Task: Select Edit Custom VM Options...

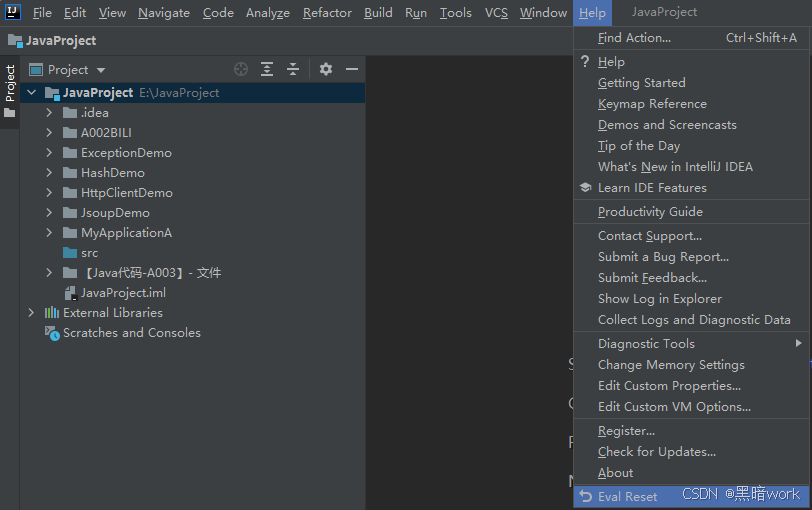Action: point(691,406)
